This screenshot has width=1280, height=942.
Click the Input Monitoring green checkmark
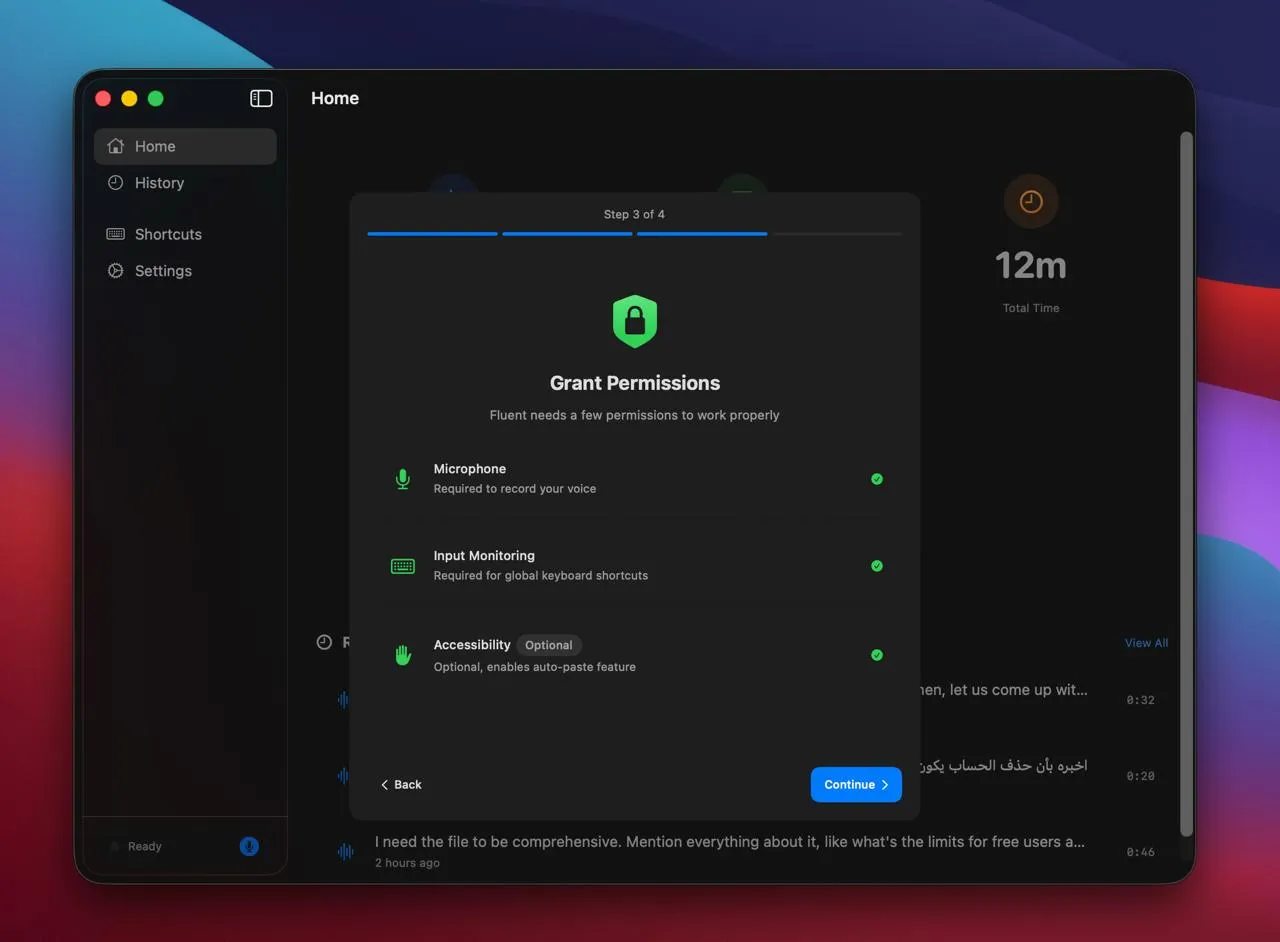[876, 566]
